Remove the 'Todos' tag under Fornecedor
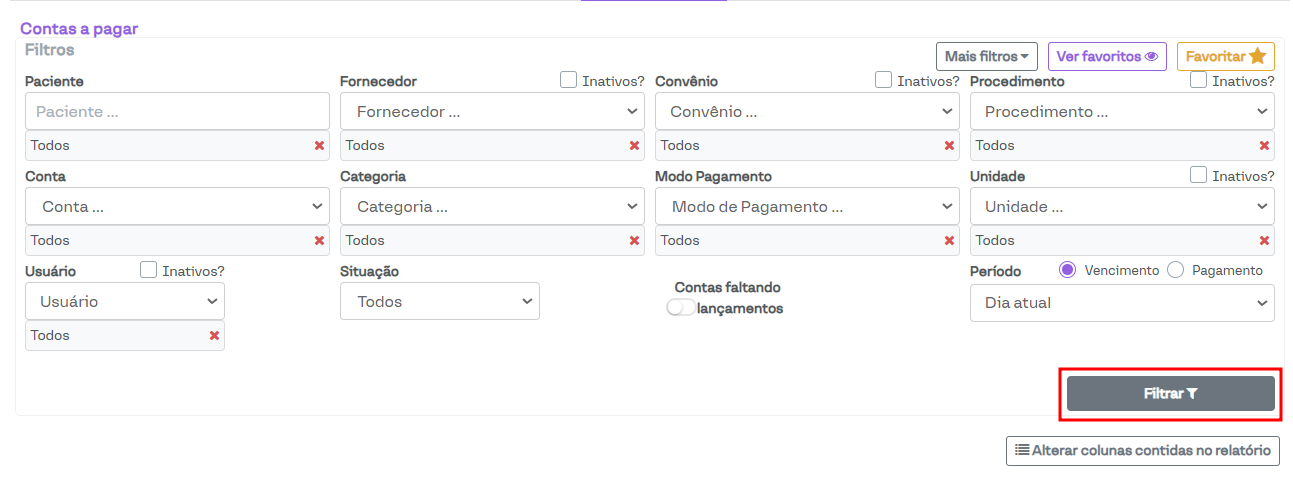This screenshot has height=477, width=1293. 634,146
